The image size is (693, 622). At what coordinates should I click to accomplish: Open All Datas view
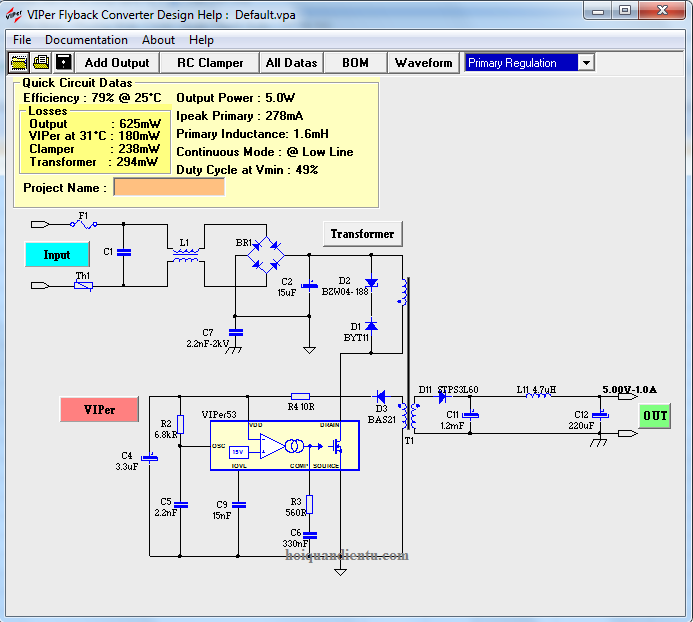coord(292,63)
